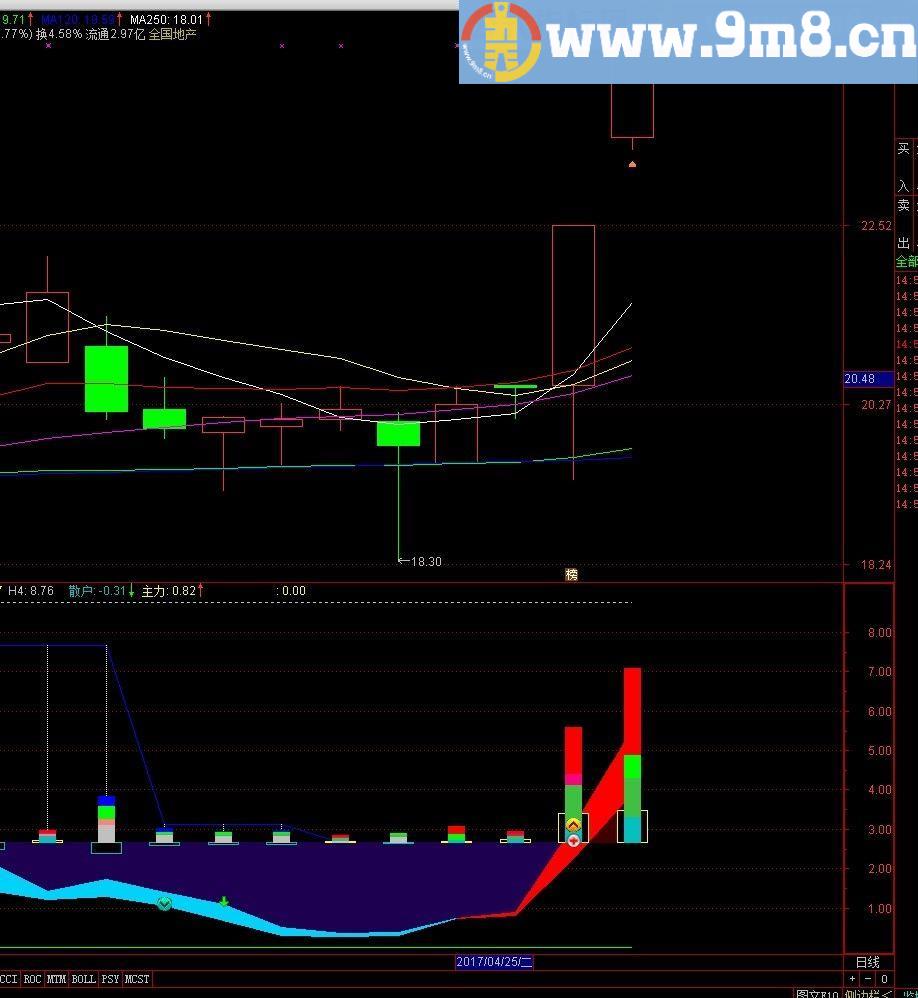Click the 流通2.97亿 float value

pos(115,34)
